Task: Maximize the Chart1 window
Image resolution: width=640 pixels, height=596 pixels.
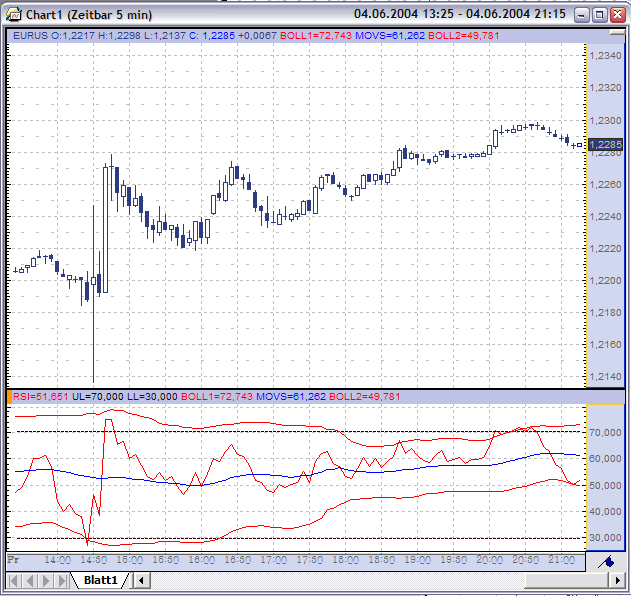Action: click(599, 15)
